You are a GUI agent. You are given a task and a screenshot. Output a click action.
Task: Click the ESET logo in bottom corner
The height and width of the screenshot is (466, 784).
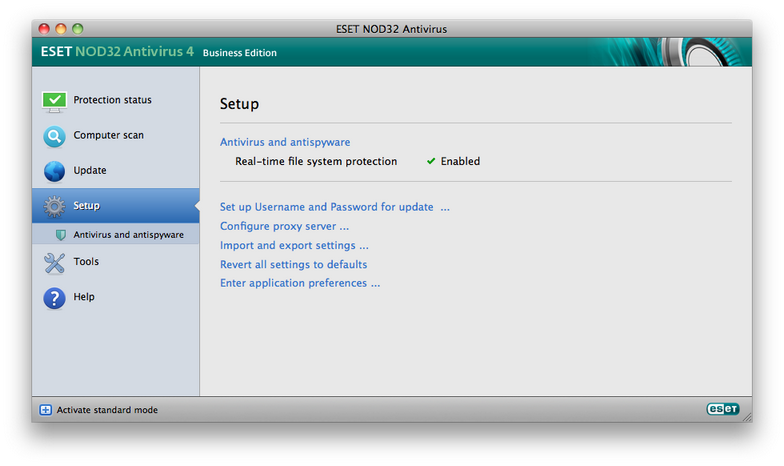(x=723, y=409)
